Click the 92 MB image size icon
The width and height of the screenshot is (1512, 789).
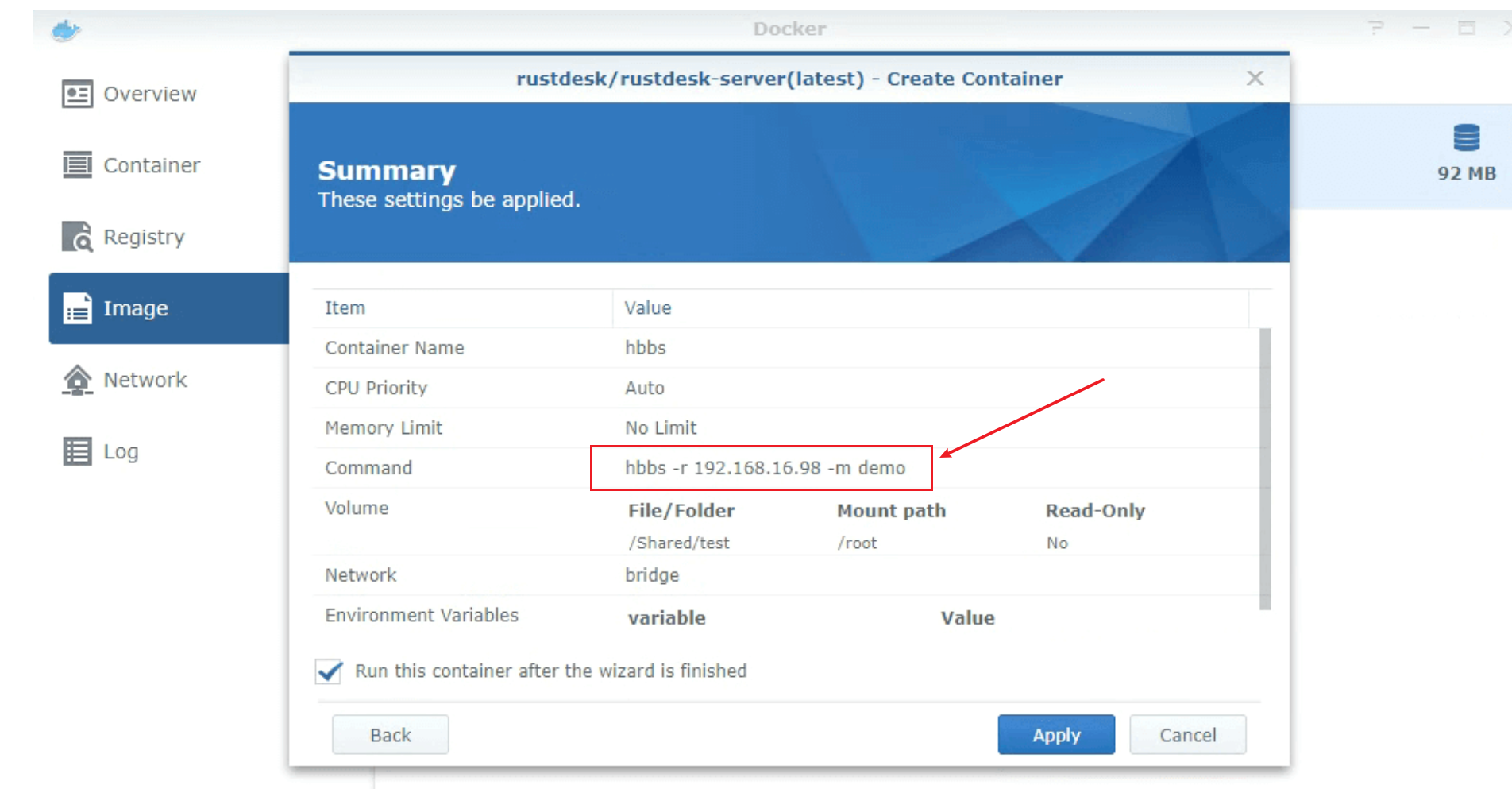(x=1467, y=141)
